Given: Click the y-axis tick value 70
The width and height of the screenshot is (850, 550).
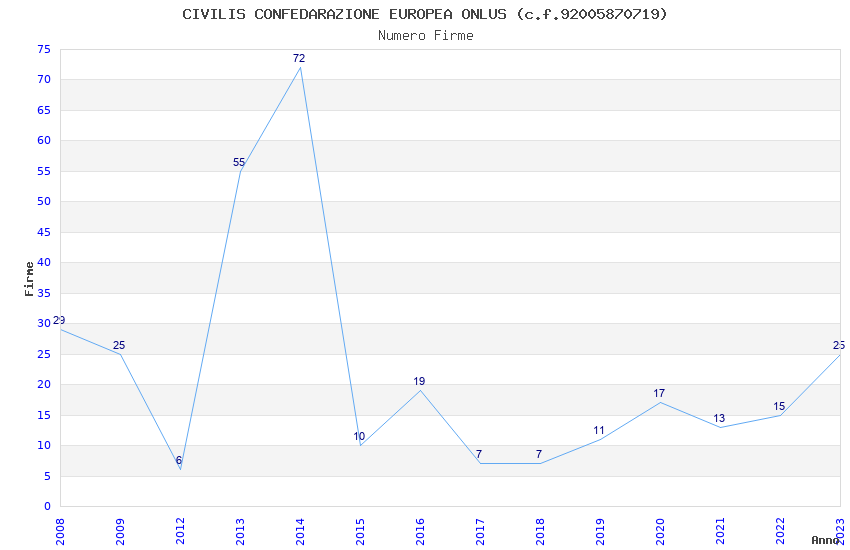Looking at the screenshot, I should [x=44, y=80].
